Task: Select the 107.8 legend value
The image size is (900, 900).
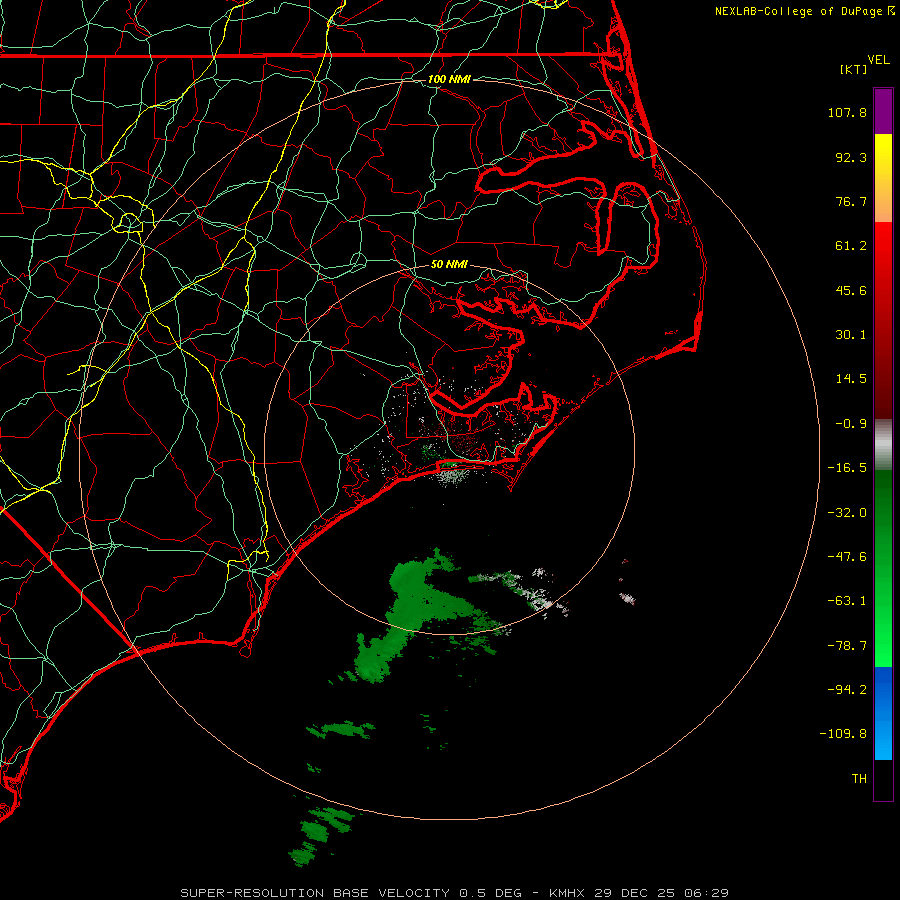Action: point(847,112)
